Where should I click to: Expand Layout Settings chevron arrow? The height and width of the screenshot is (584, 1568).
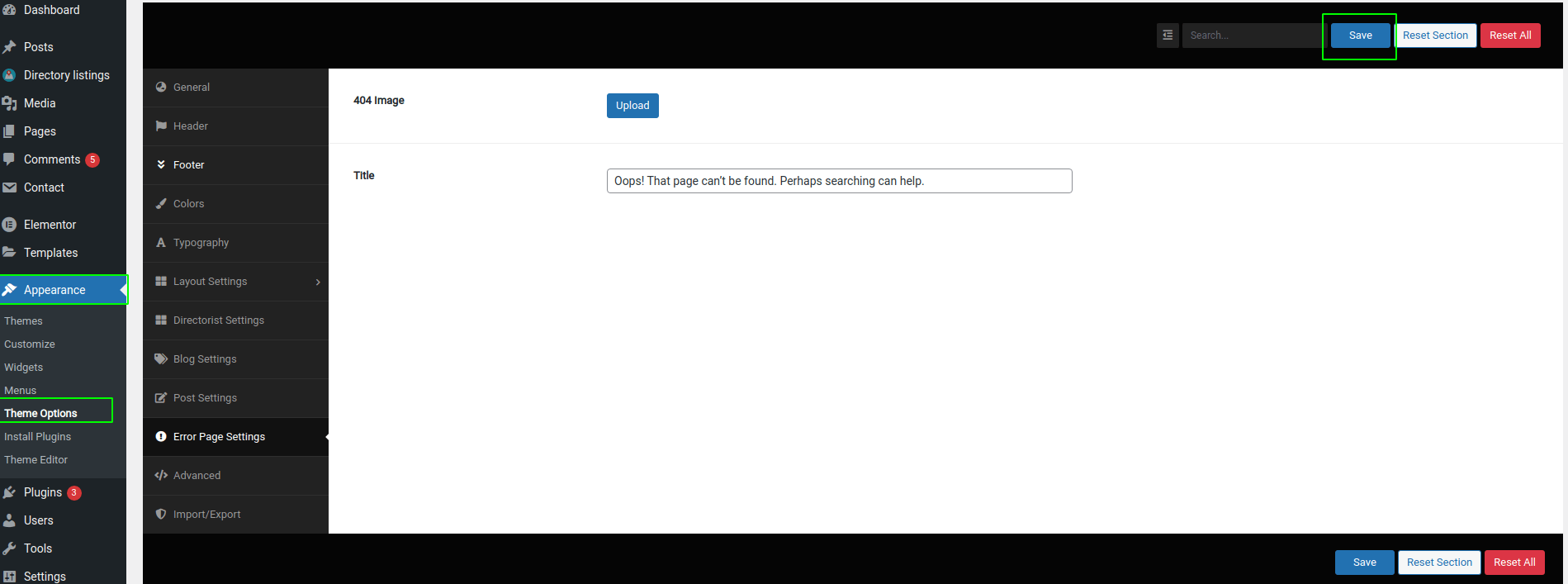point(318,283)
